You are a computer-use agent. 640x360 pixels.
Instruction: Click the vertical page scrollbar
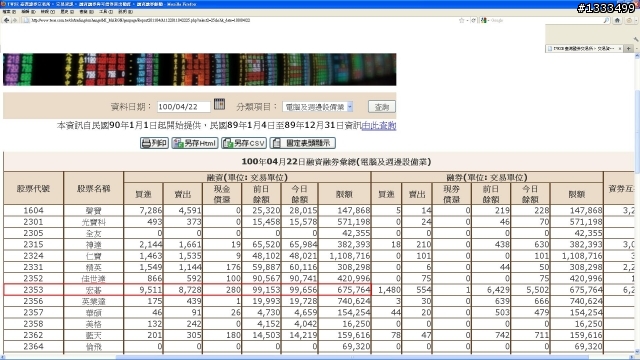pos(637,204)
